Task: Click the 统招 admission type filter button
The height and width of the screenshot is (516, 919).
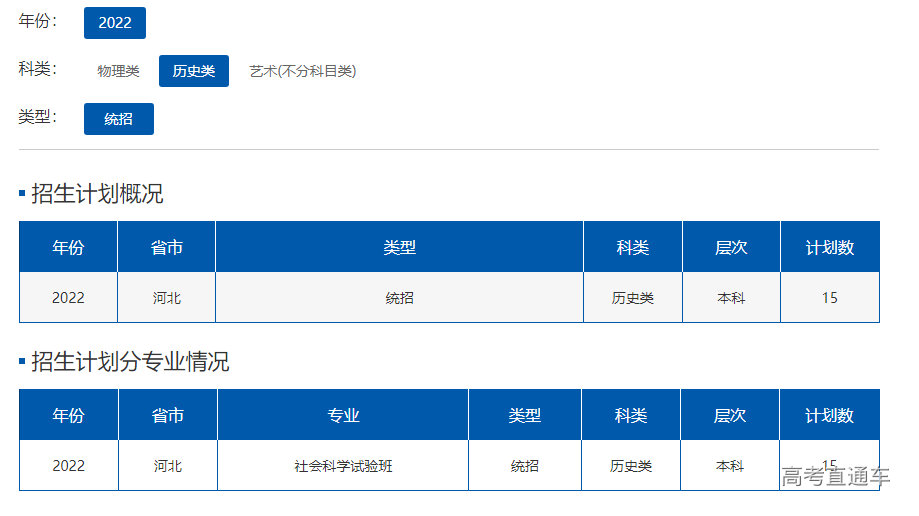Action: tap(119, 119)
